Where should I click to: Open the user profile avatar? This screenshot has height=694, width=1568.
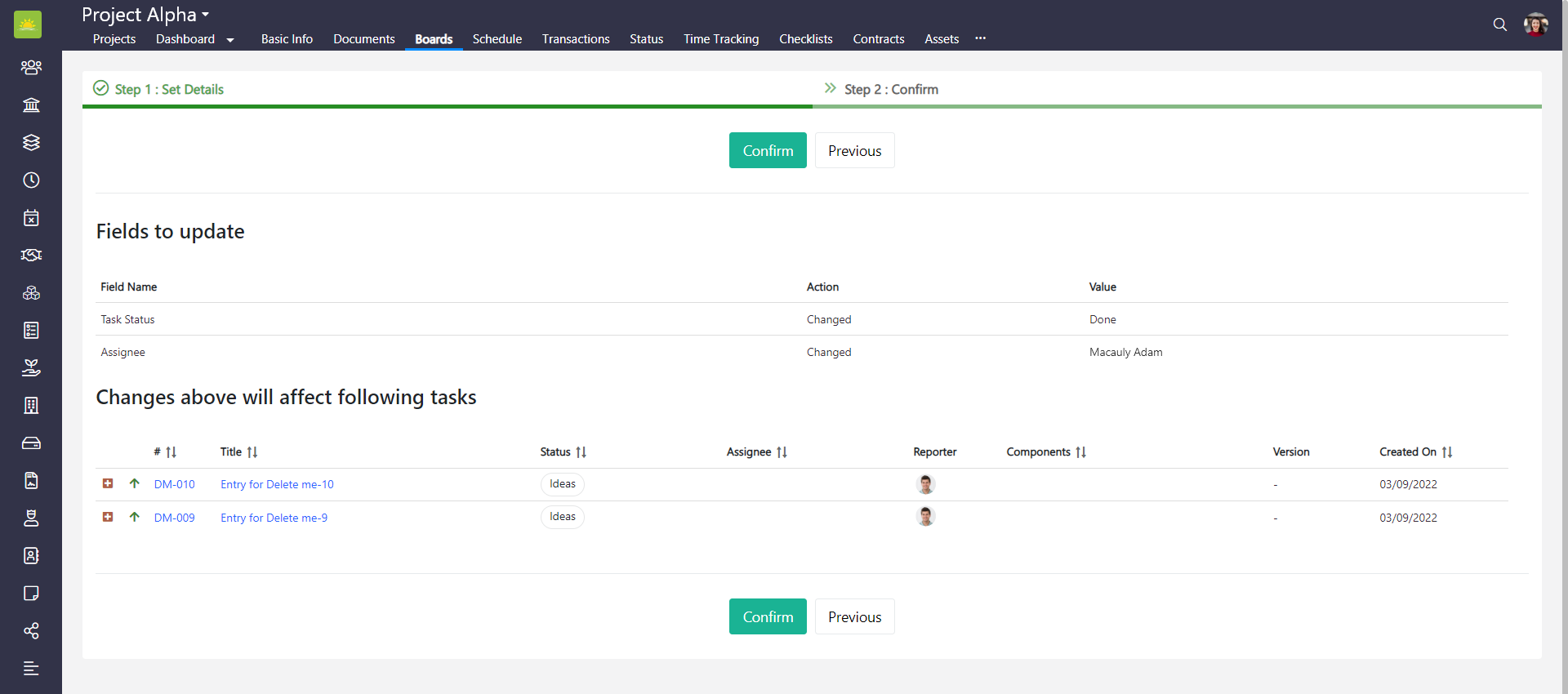coord(1535,24)
